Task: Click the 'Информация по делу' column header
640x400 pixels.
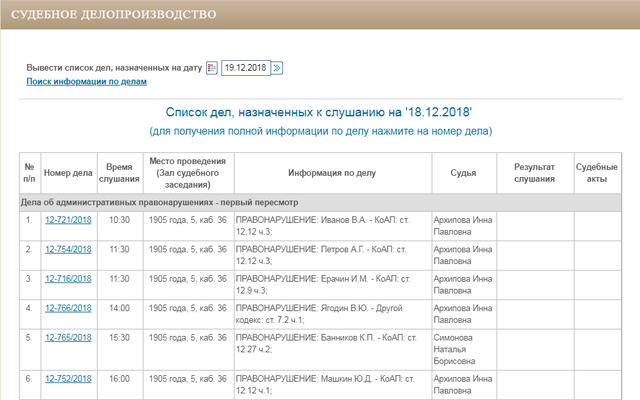Action: (332, 173)
